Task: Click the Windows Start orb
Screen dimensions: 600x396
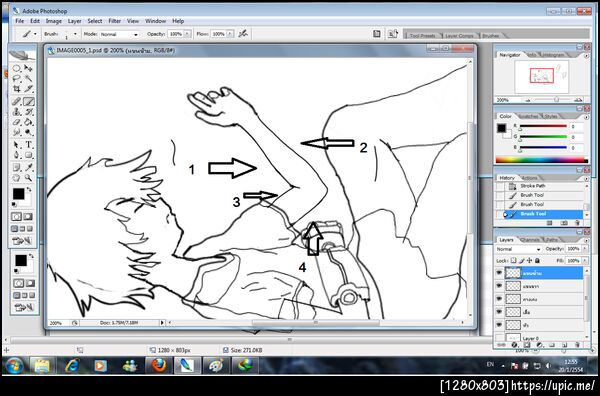Action: (x=14, y=366)
